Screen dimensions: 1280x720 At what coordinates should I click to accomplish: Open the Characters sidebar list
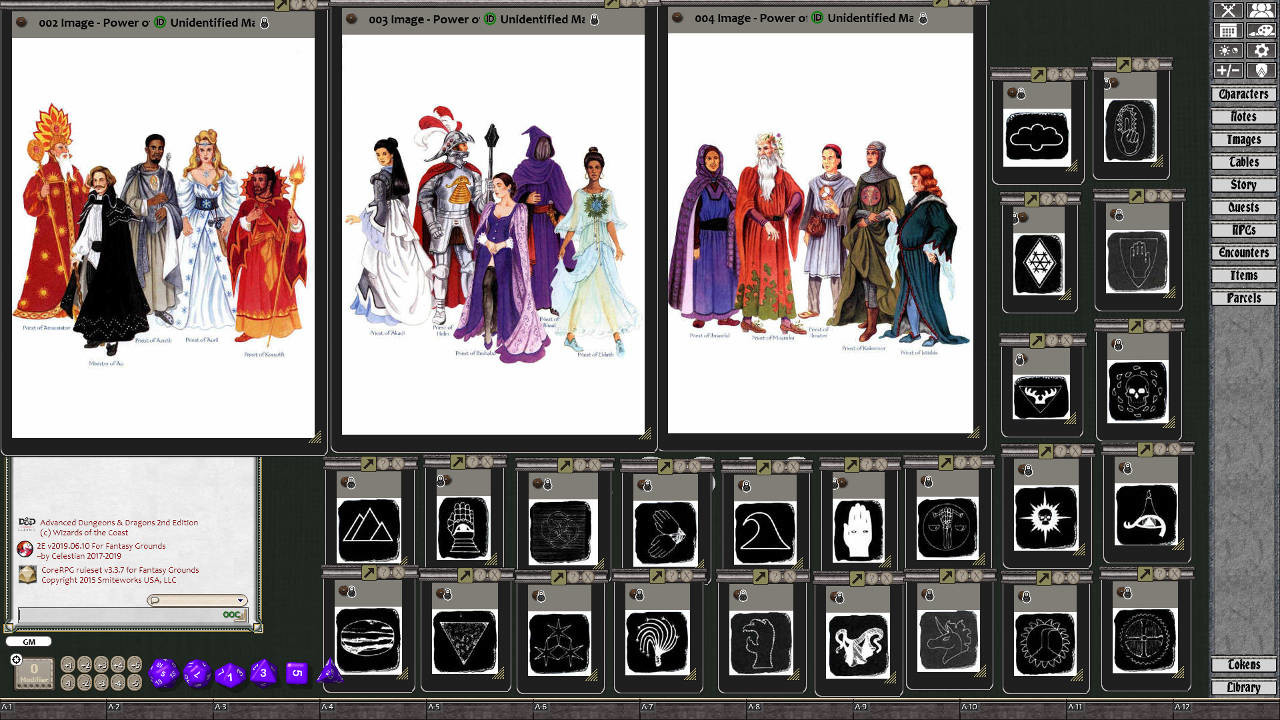1242,93
